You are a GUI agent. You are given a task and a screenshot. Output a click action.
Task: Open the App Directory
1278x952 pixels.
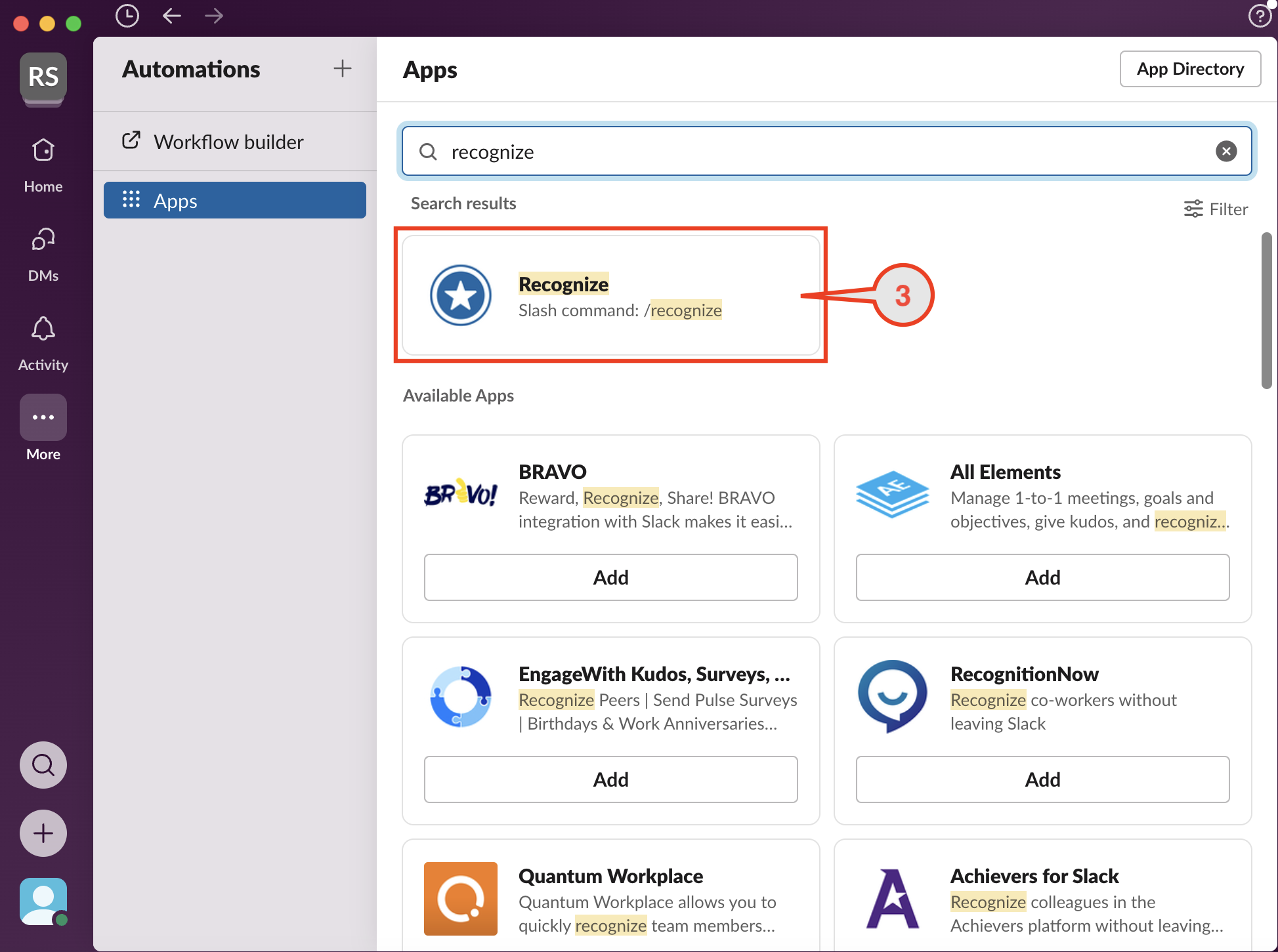point(1190,69)
